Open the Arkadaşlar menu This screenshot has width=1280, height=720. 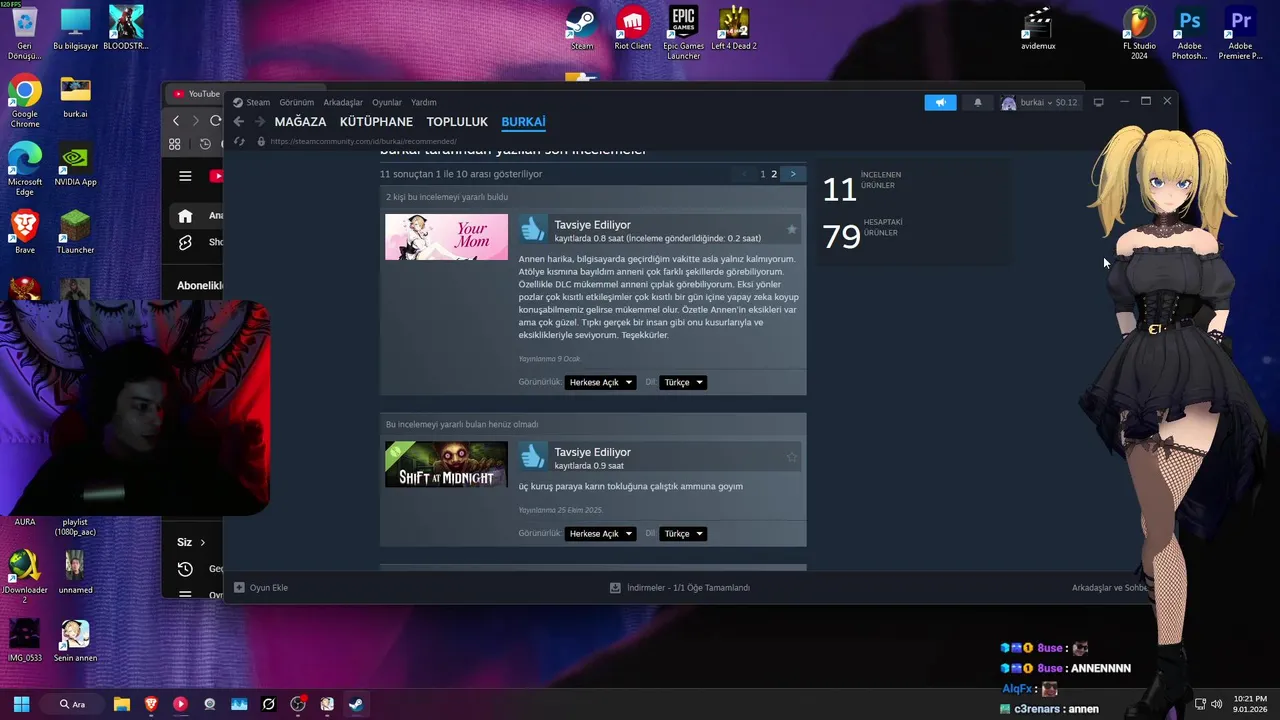point(343,102)
